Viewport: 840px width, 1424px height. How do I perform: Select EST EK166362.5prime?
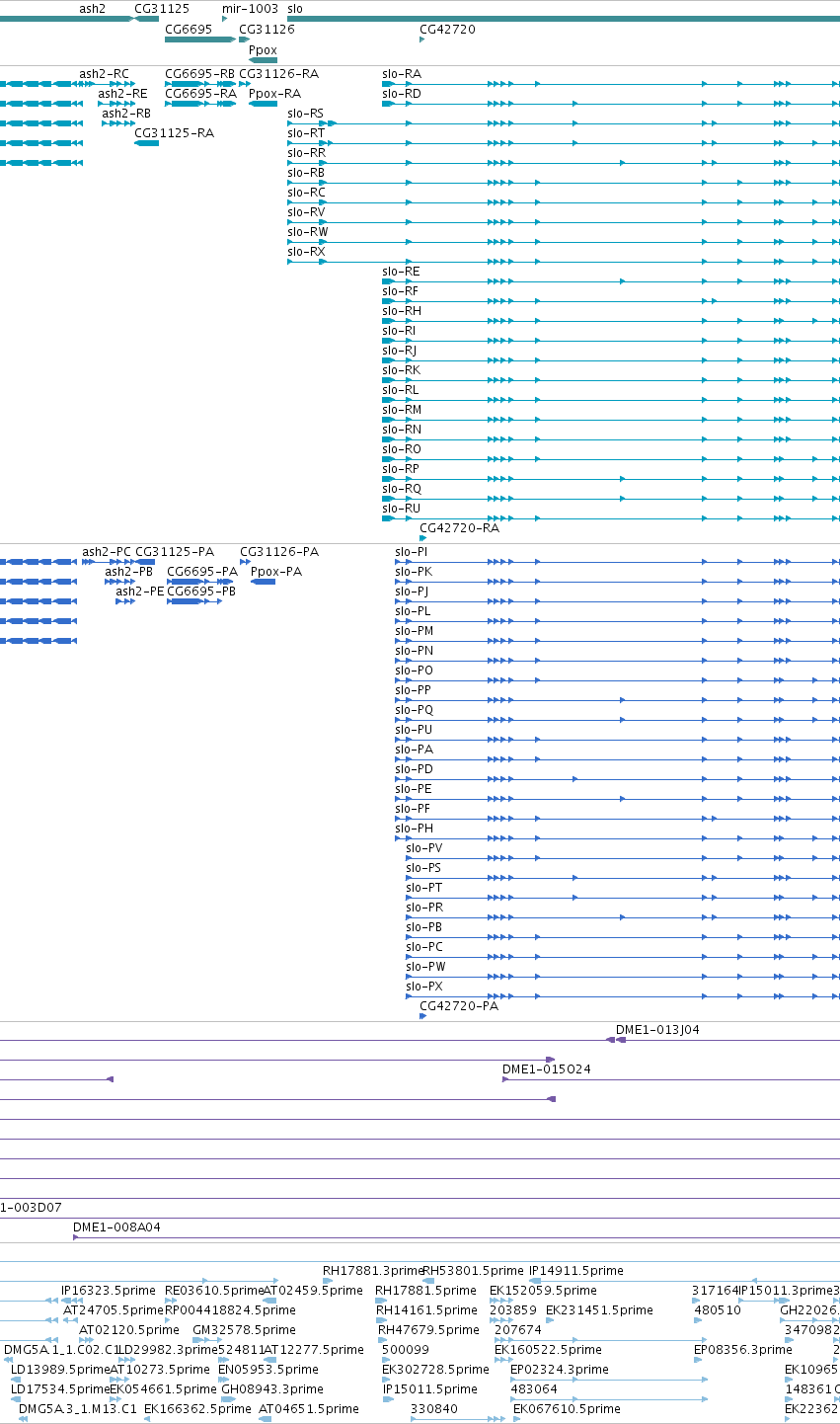click(x=197, y=1409)
